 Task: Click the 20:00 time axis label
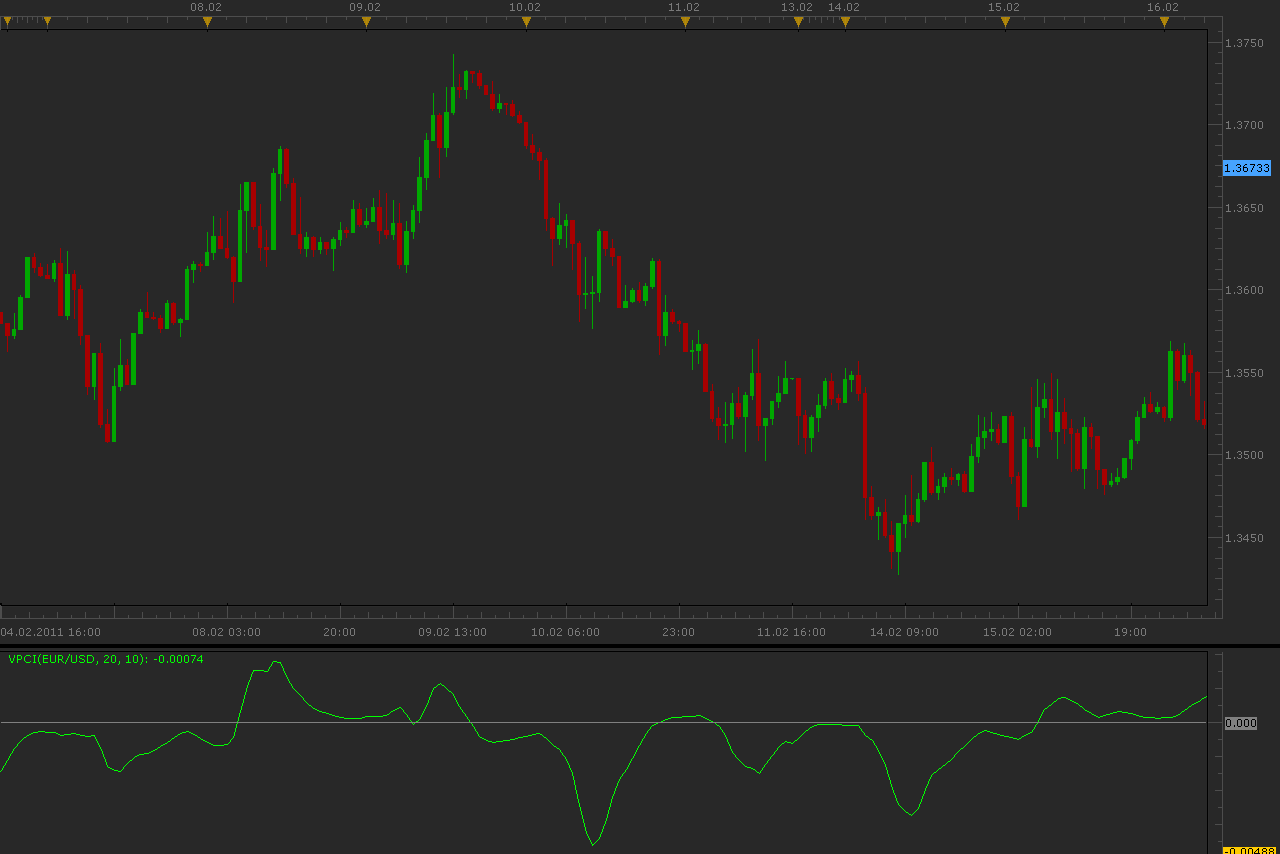tap(340, 632)
